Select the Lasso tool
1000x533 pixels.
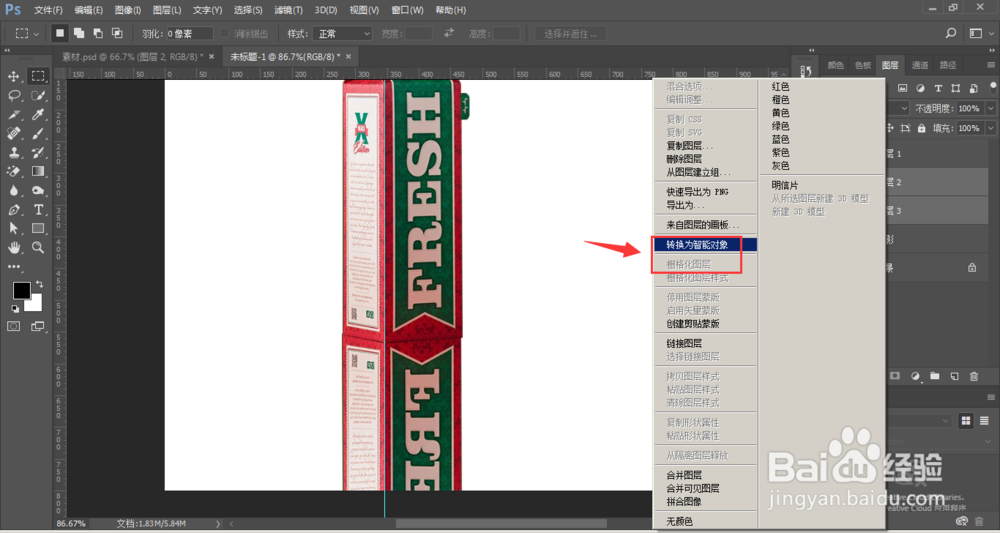coord(13,96)
